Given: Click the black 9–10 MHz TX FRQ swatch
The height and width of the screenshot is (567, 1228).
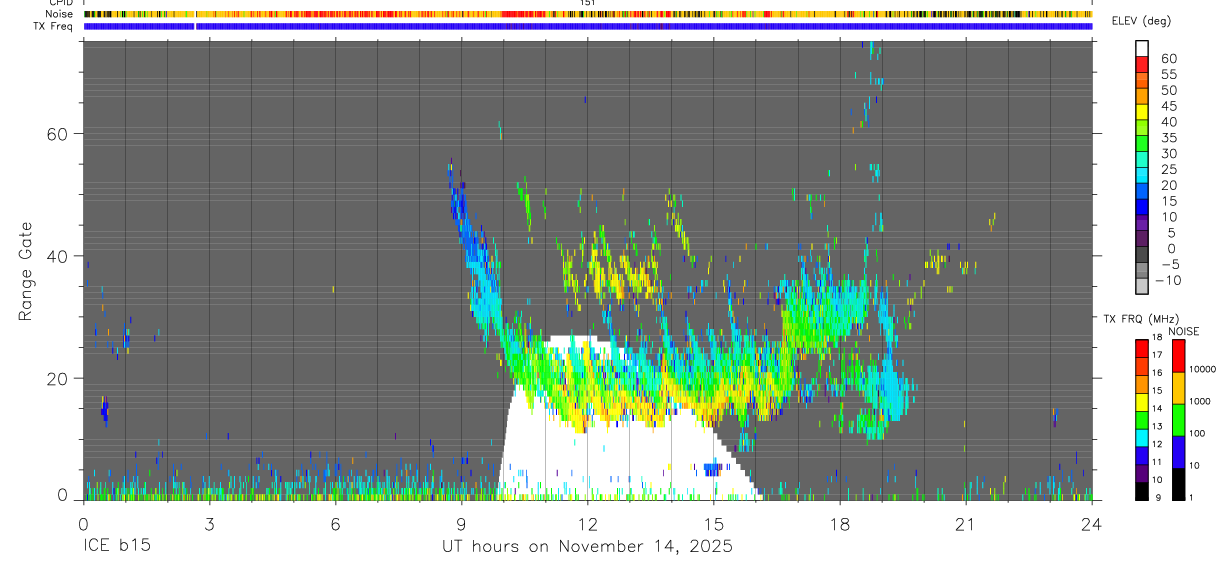Looking at the screenshot, I should click(x=1142, y=490).
